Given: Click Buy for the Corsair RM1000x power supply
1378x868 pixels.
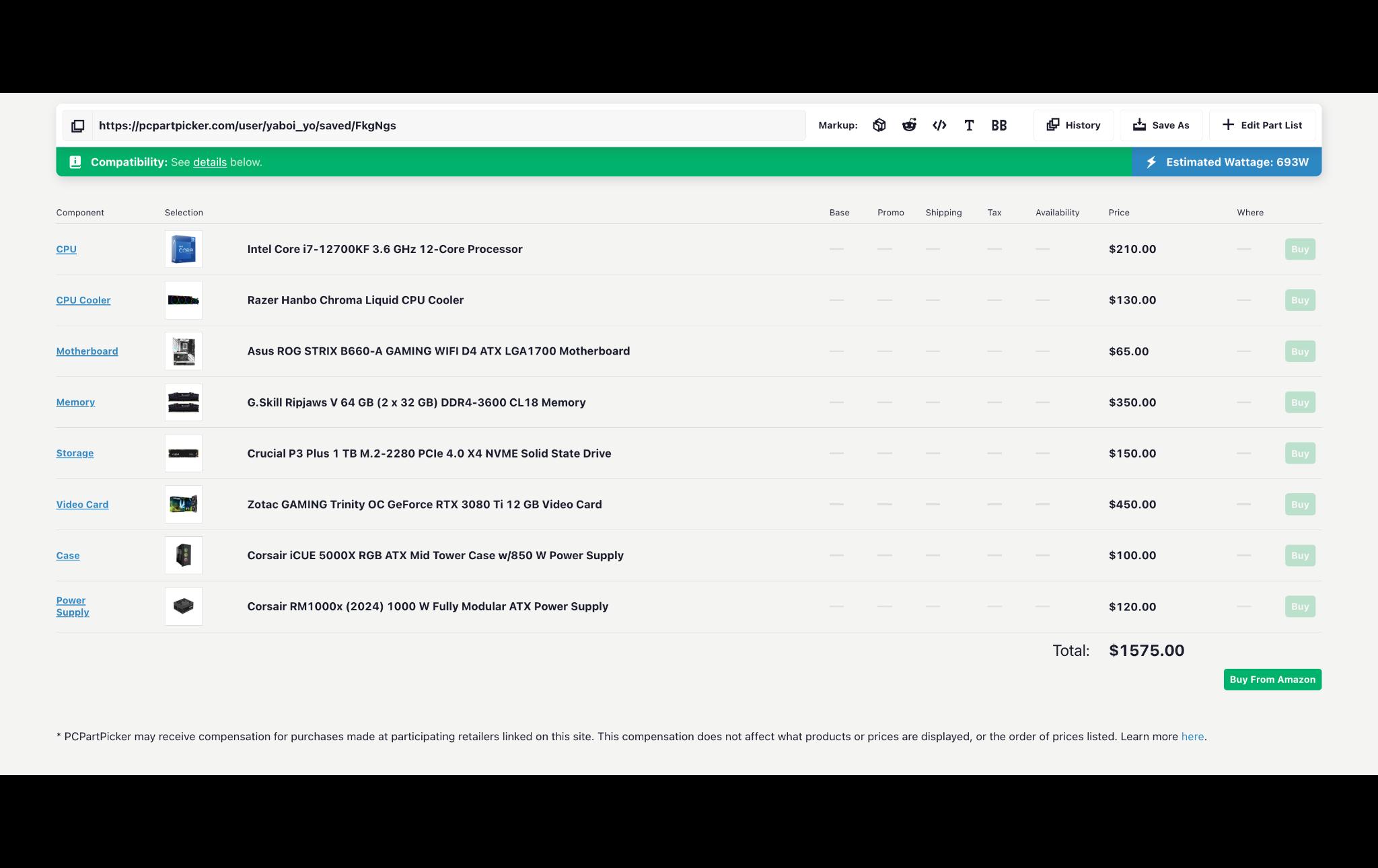Looking at the screenshot, I should 1300,606.
